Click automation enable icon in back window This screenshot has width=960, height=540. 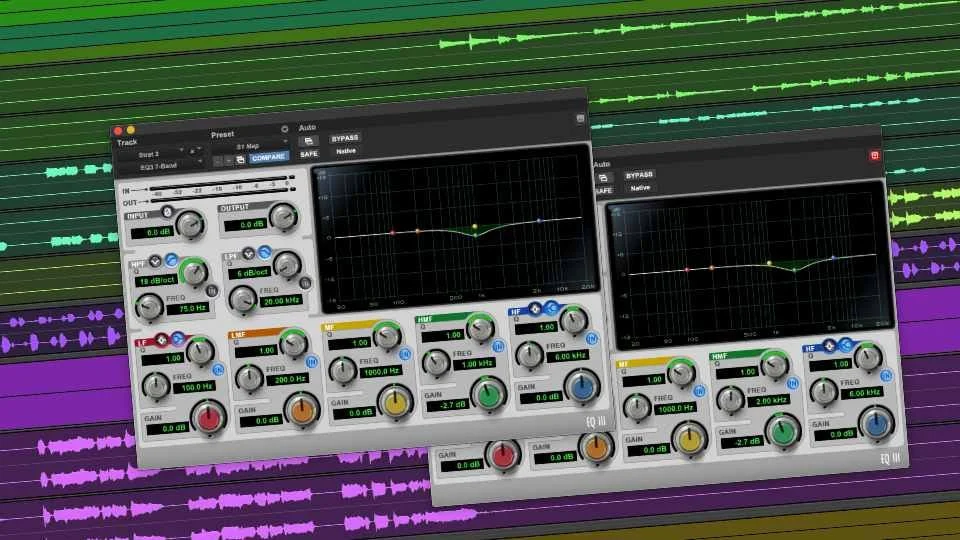602,178
